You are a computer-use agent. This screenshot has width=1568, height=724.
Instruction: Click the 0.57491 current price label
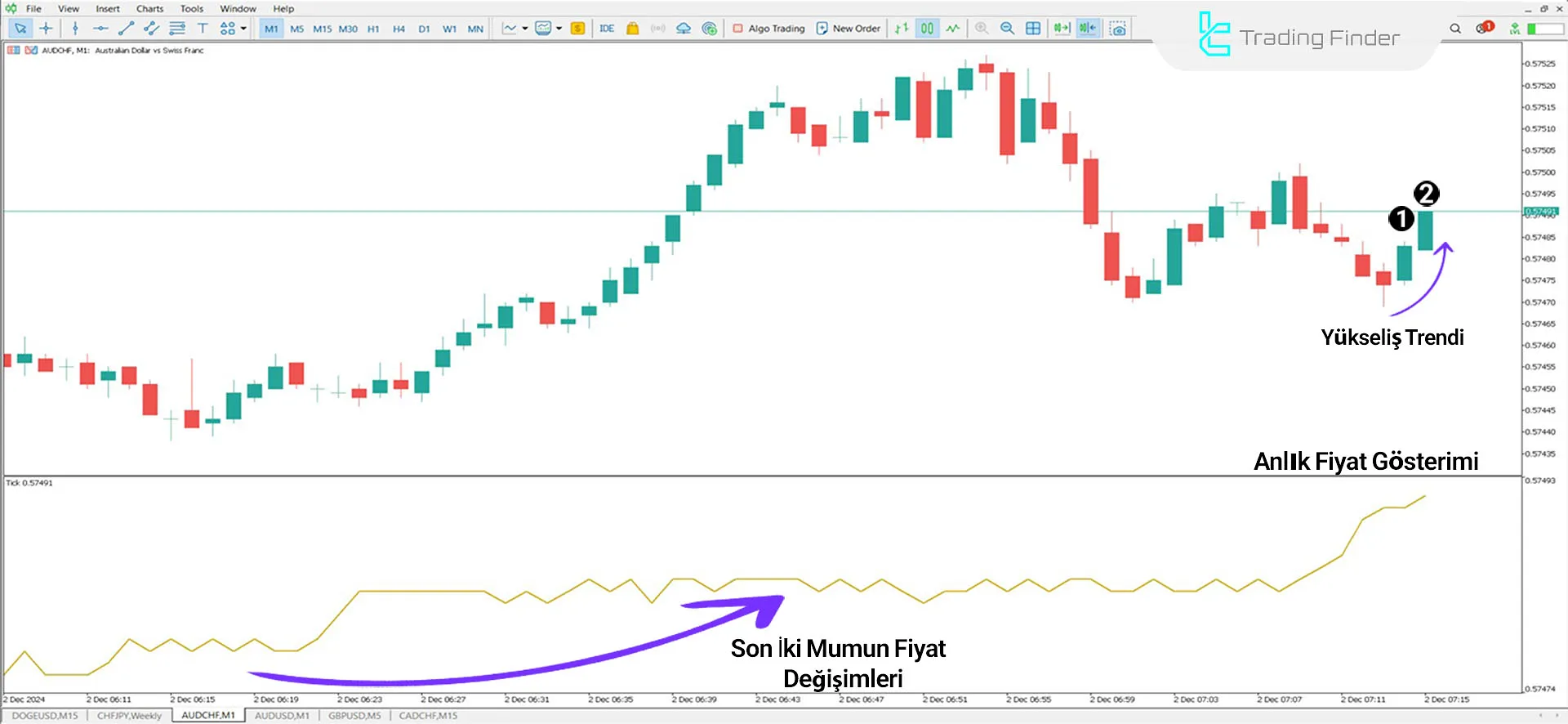pos(1540,212)
